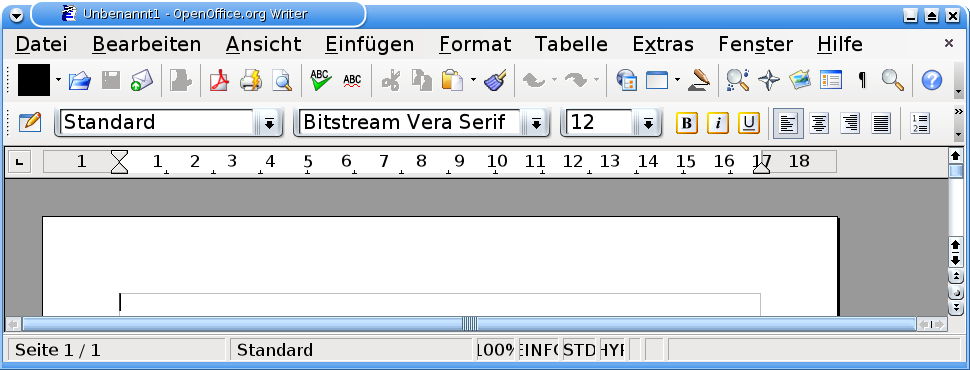This screenshot has height=370, width=970.
Task: Open the Styles and Formatting window icon
Action: click(30, 122)
